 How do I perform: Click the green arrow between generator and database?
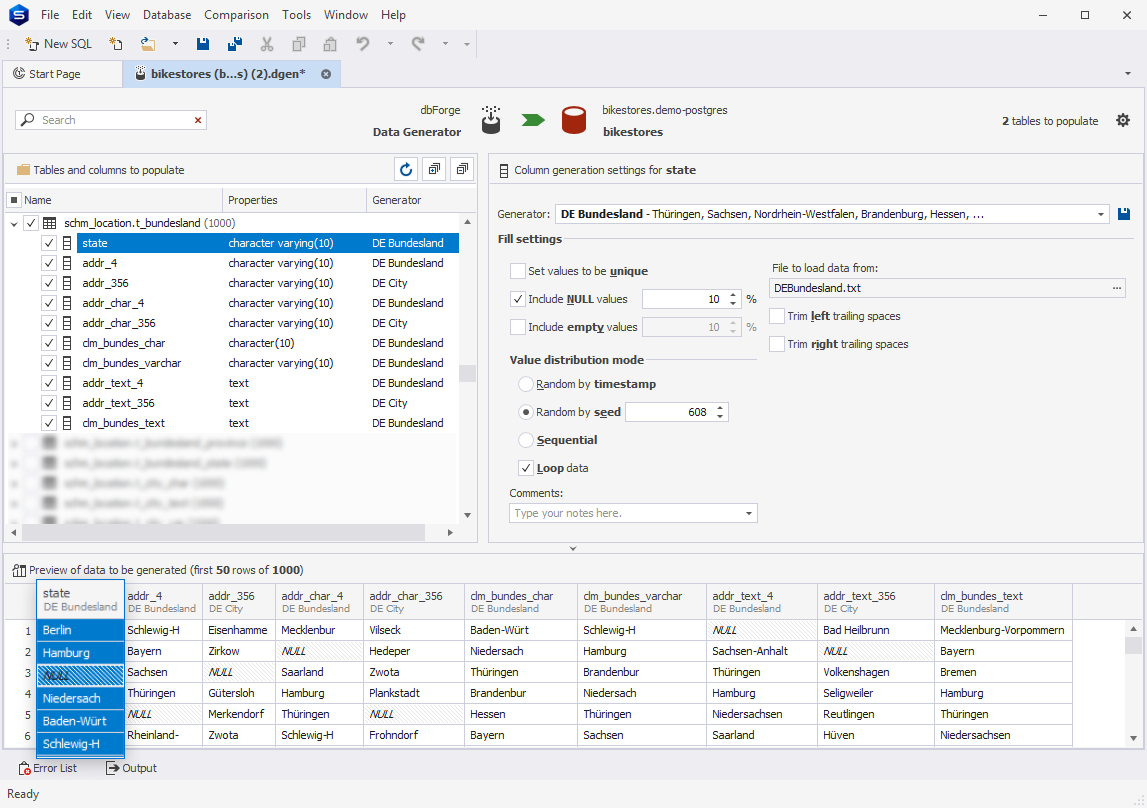click(x=533, y=120)
